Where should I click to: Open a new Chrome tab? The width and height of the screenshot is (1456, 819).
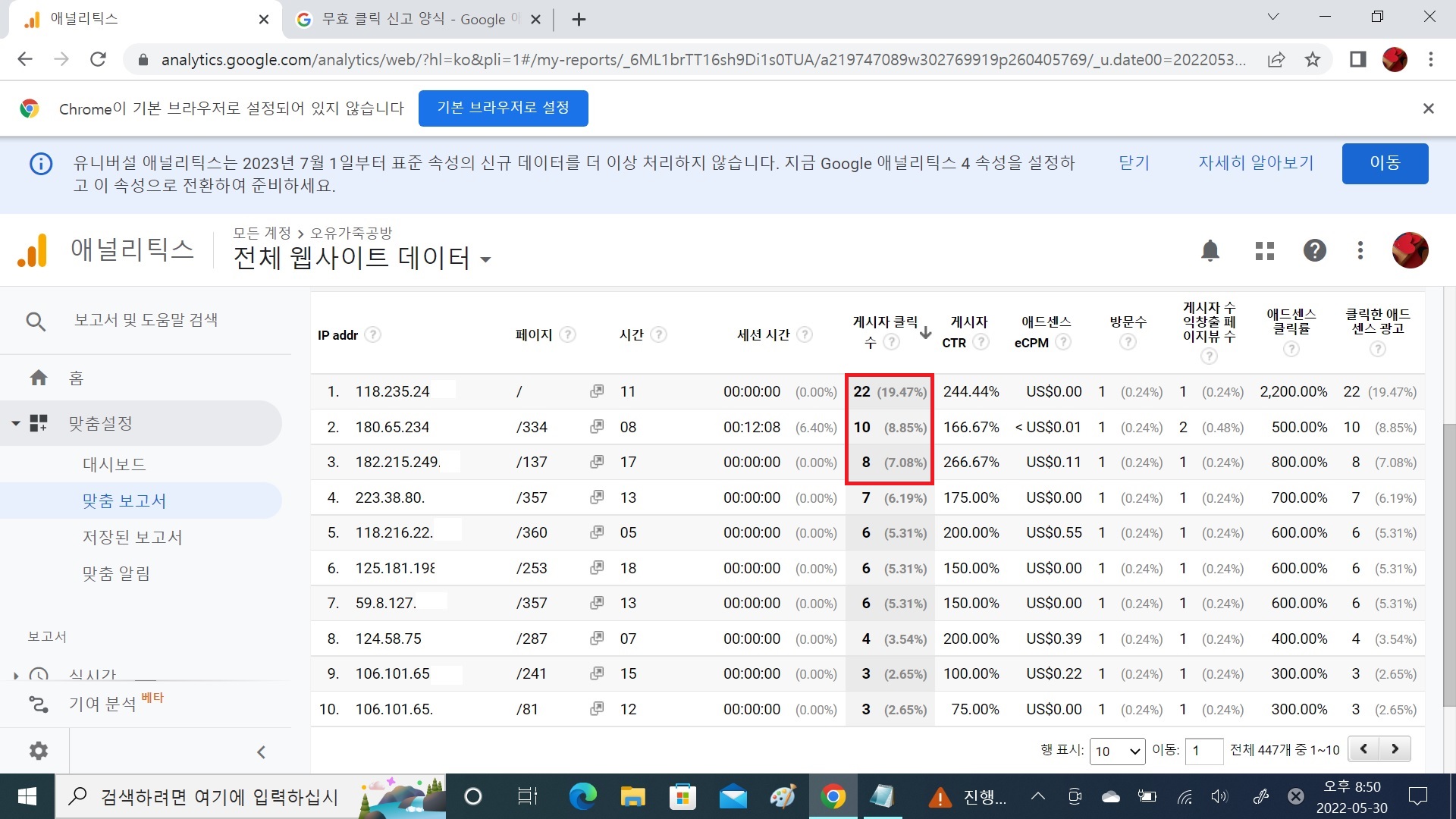579,19
